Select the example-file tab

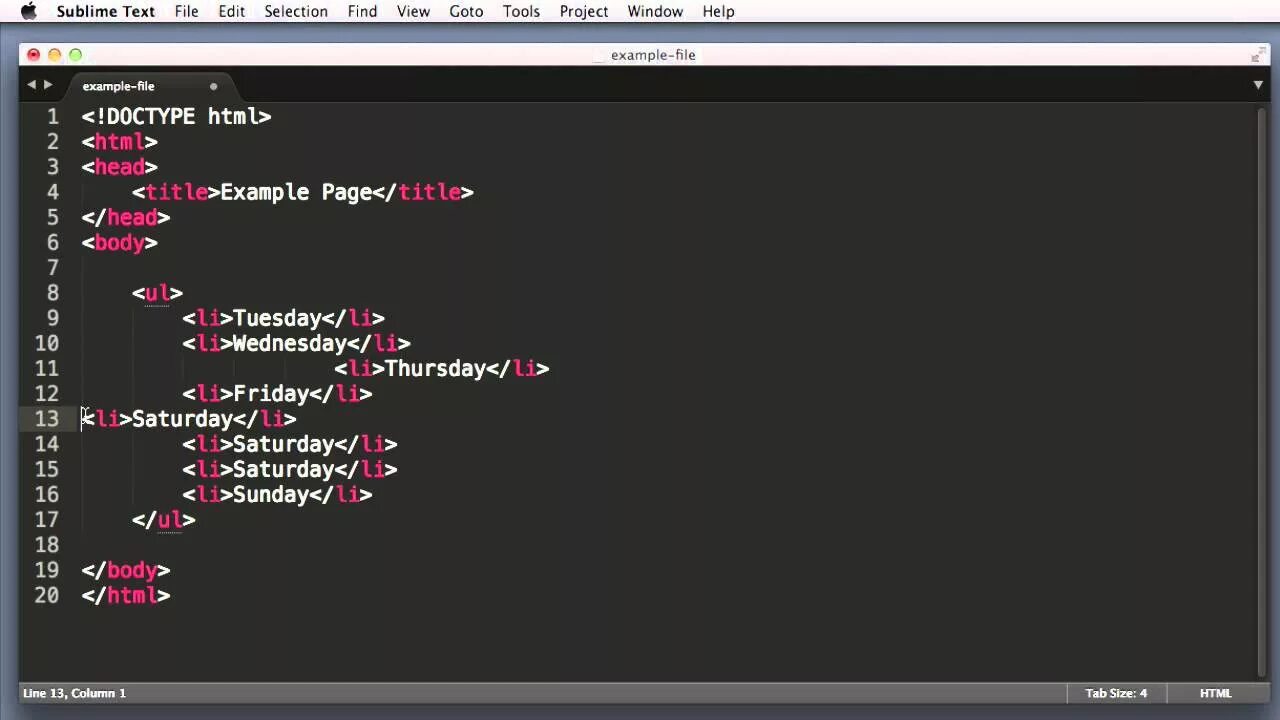pos(118,86)
